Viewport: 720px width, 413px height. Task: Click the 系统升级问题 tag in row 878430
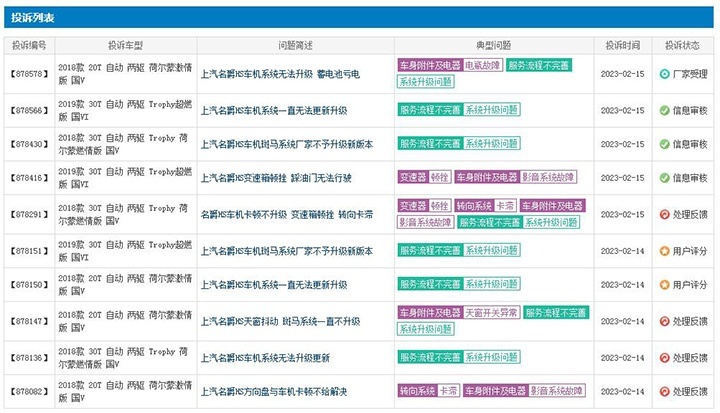[491, 143]
